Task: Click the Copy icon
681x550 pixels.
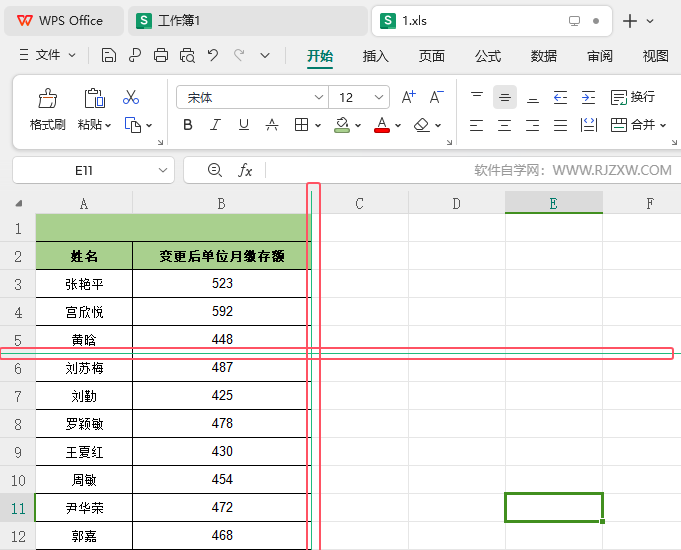Action: 133,125
